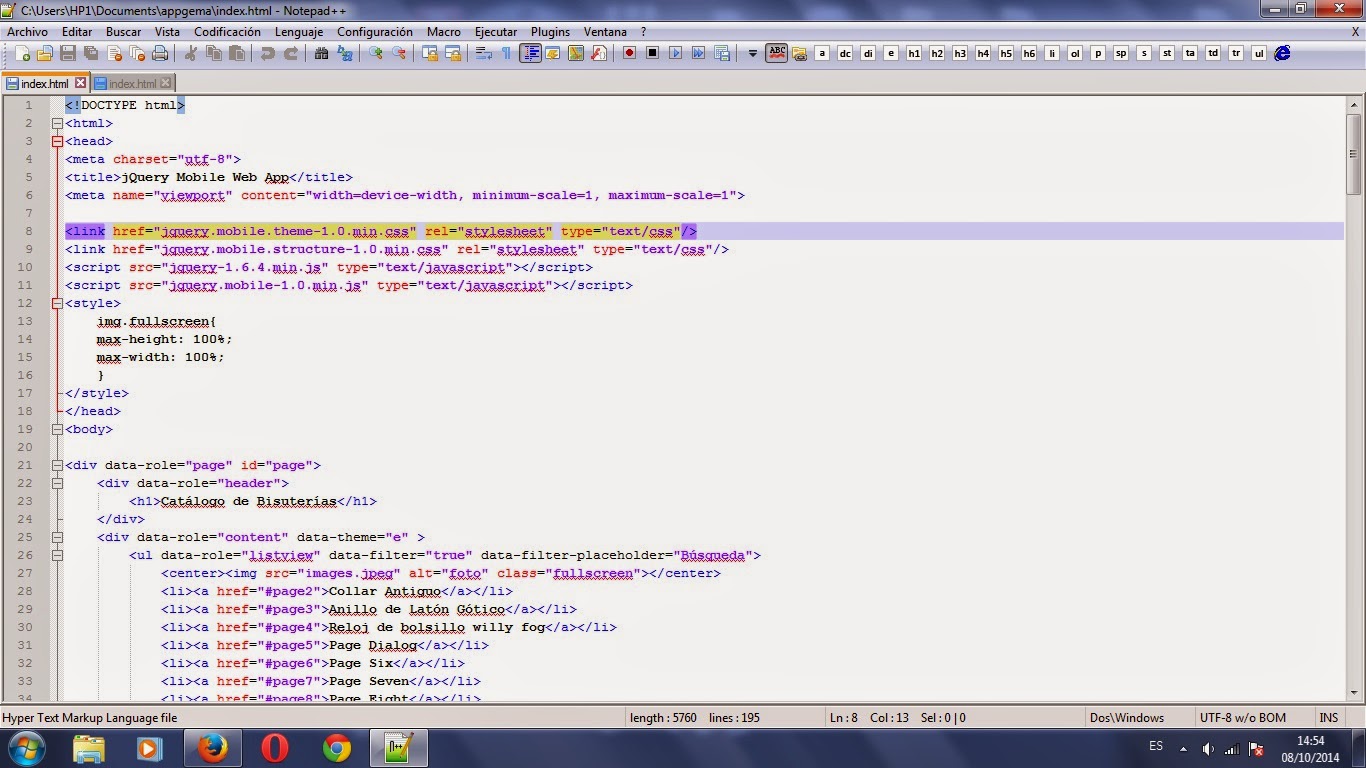Viewport: 1366px width, 768px height.
Task: Collapse the page div on line 21
Action: [x=57, y=466]
